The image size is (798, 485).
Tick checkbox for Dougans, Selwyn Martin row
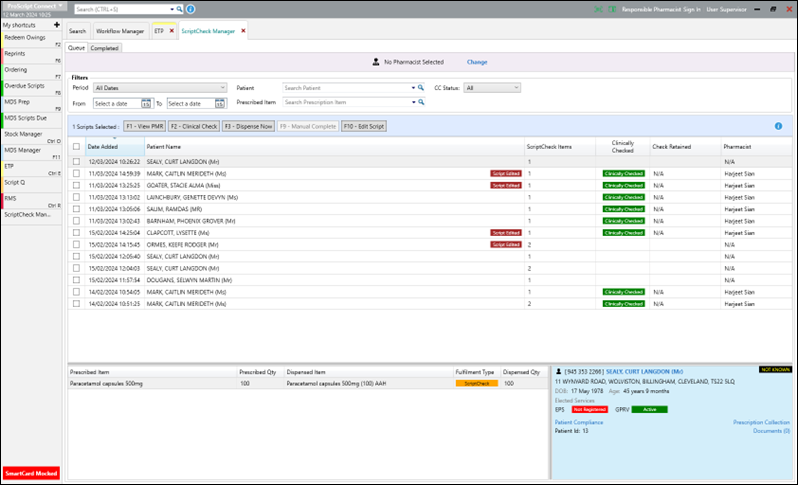coord(76,280)
